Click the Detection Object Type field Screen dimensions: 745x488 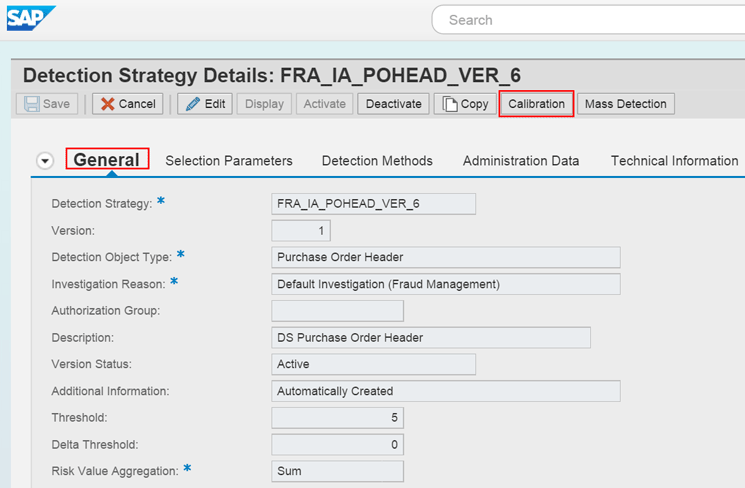(x=446, y=257)
